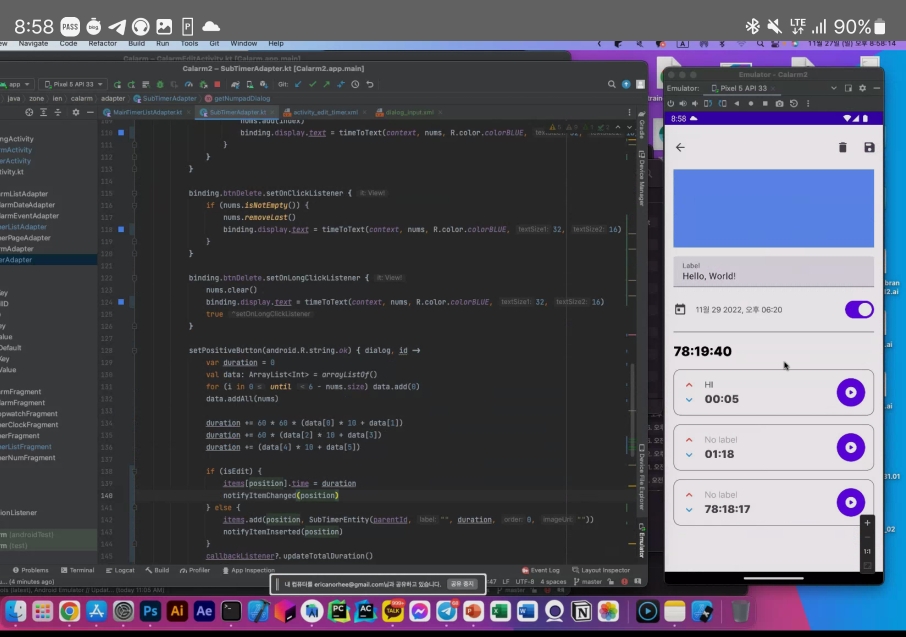Image resolution: width=906 pixels, height=637 pixels.
Task: Click emulator volume down icon
Action: [695, 103]
